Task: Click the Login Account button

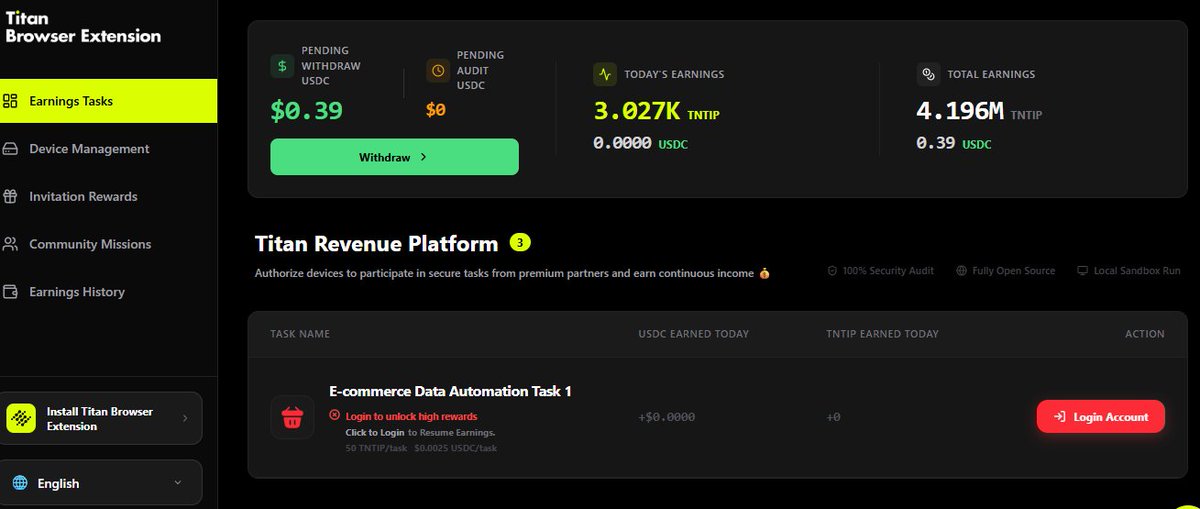Action: pyautogui.click(x=1100, y=417)
